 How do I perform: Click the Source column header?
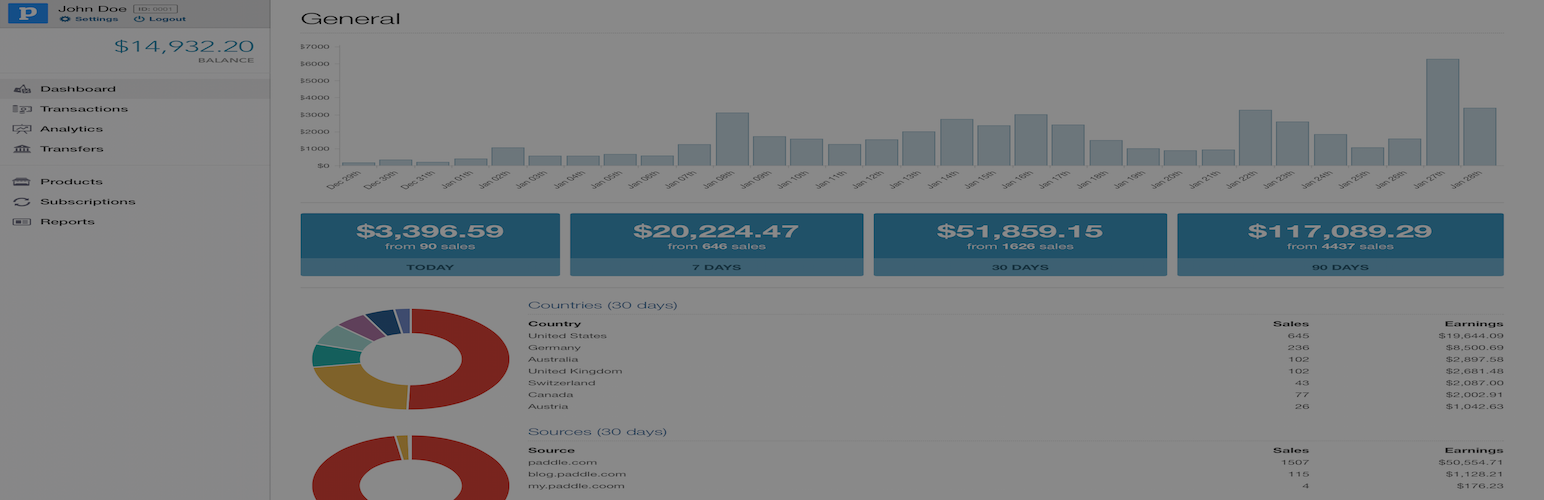[x=550, y=451]
